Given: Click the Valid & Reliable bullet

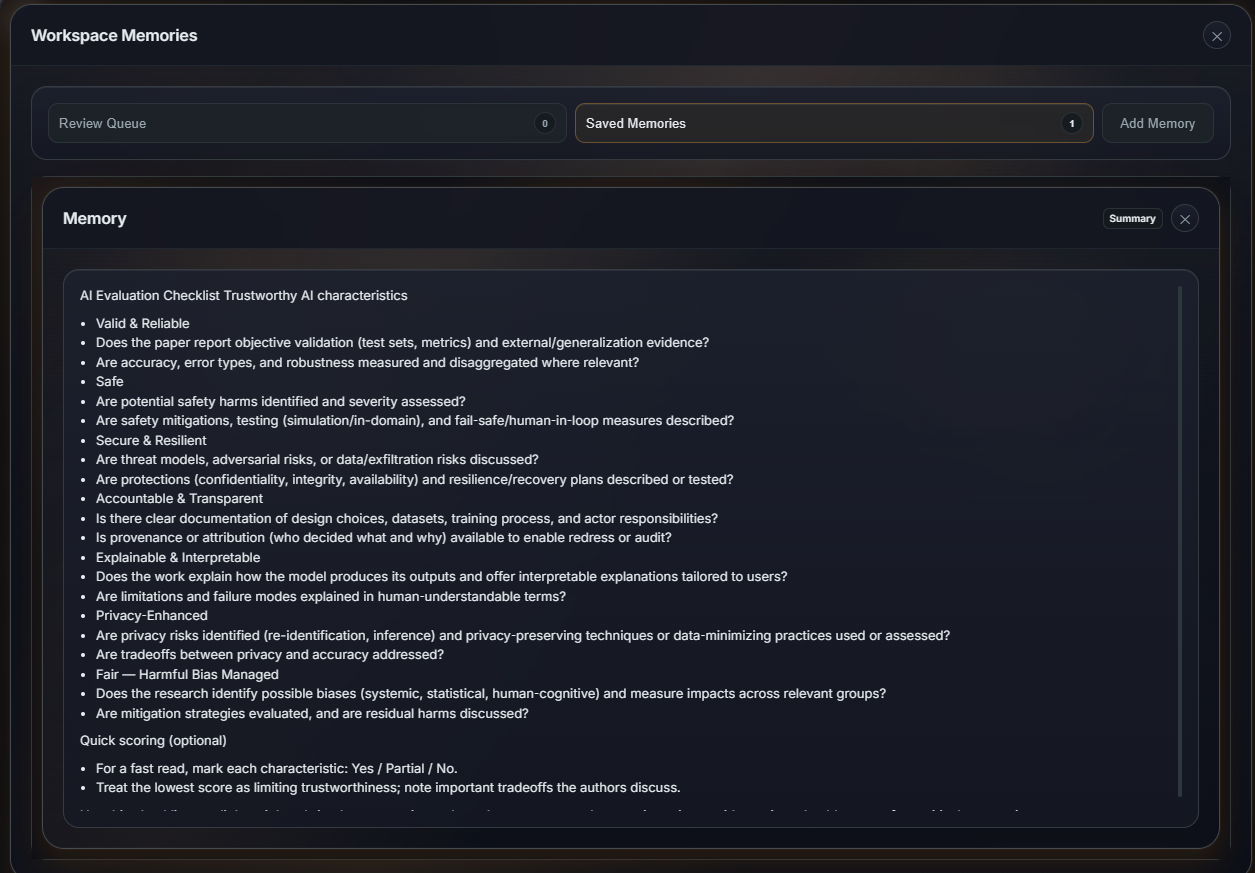Looking at the screenshot, I should [x=142, y=324].
